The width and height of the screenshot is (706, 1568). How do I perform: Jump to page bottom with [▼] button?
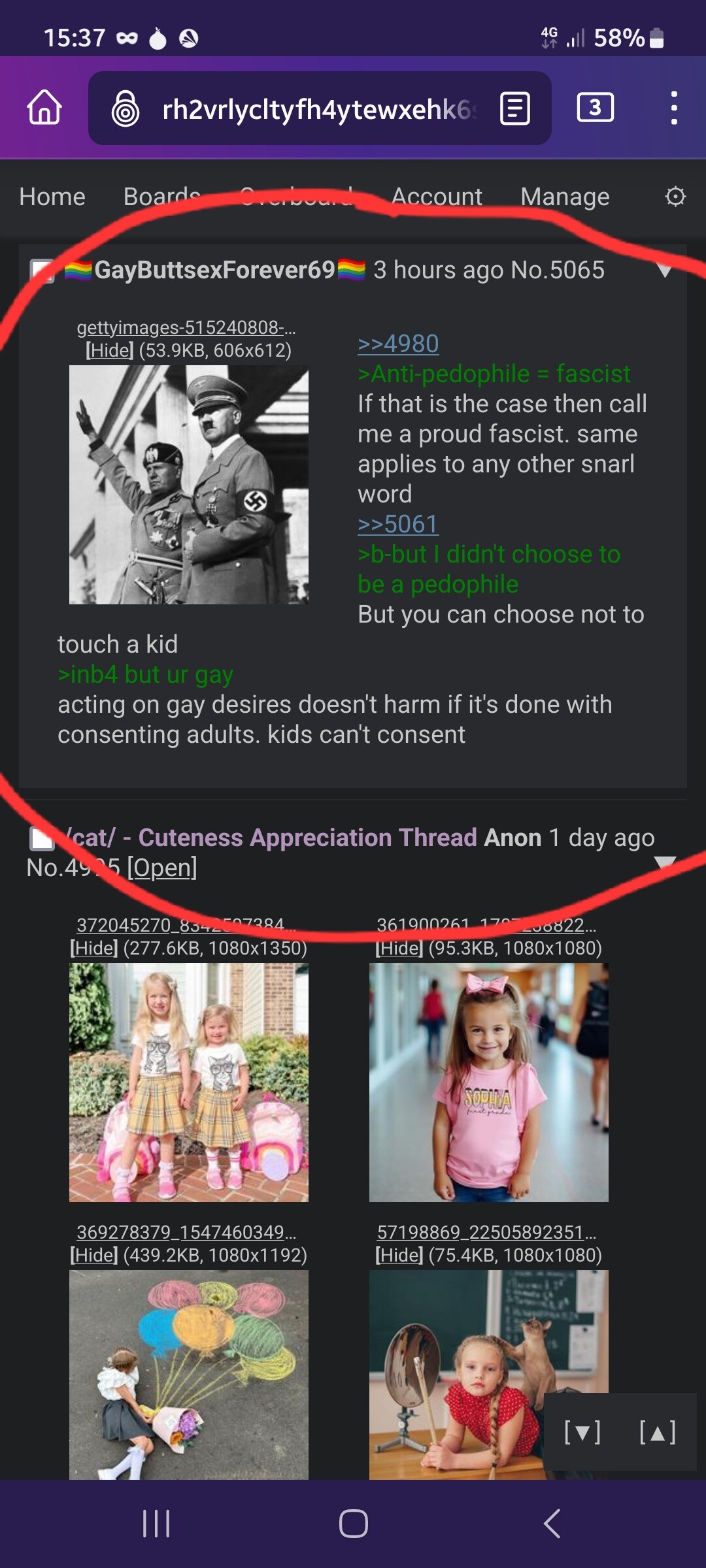(x=582, y=1433)
